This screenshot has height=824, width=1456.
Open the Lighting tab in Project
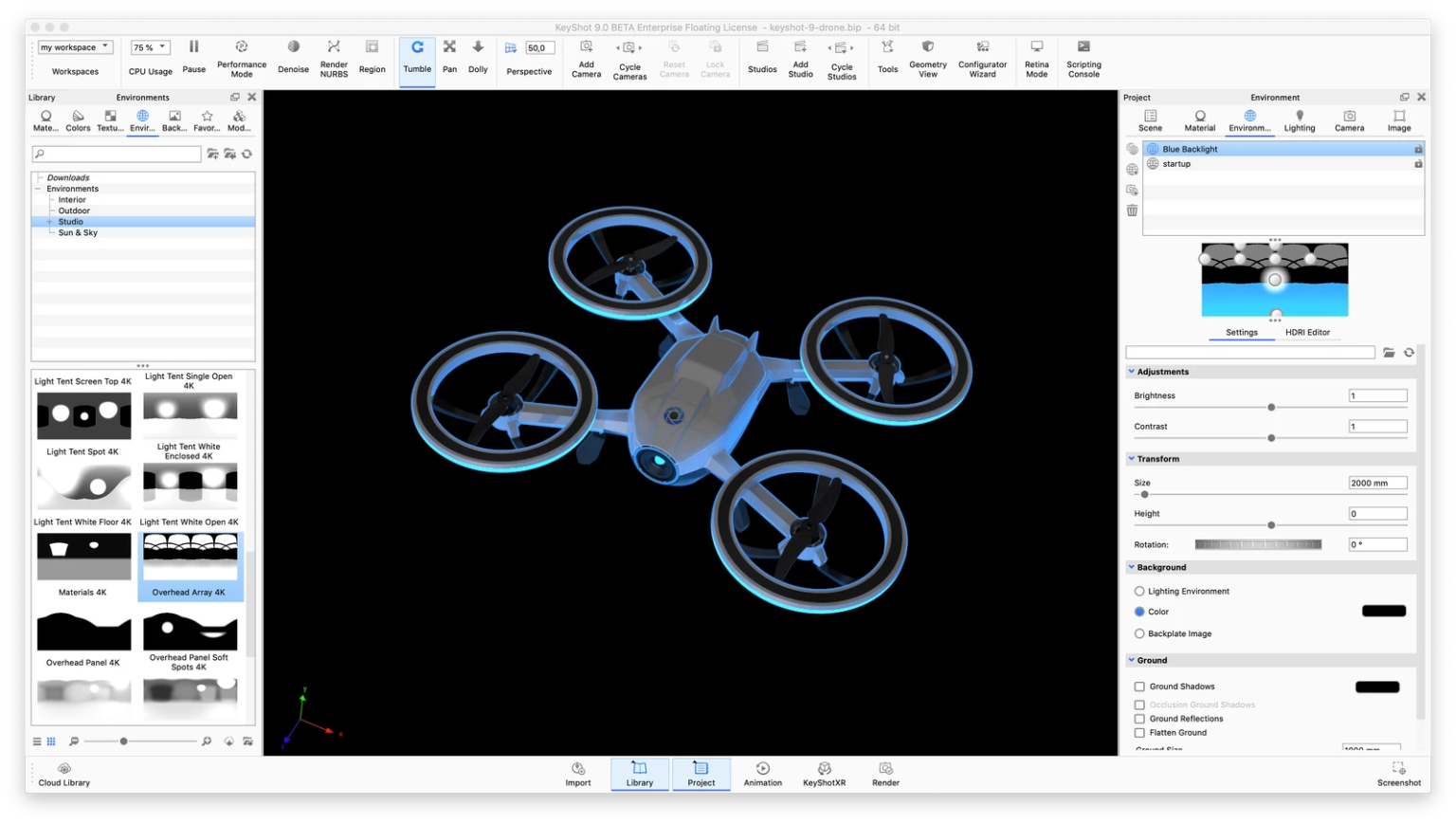(x=1300, y=120)
